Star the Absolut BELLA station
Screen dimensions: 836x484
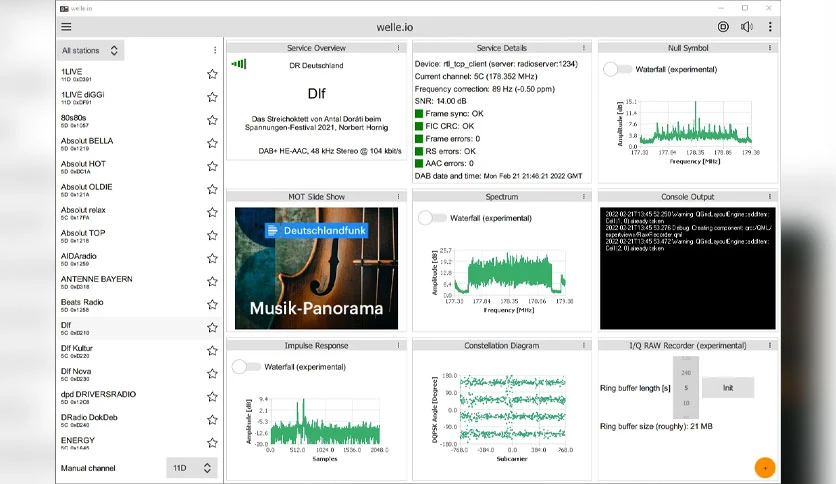coord(212,143)
